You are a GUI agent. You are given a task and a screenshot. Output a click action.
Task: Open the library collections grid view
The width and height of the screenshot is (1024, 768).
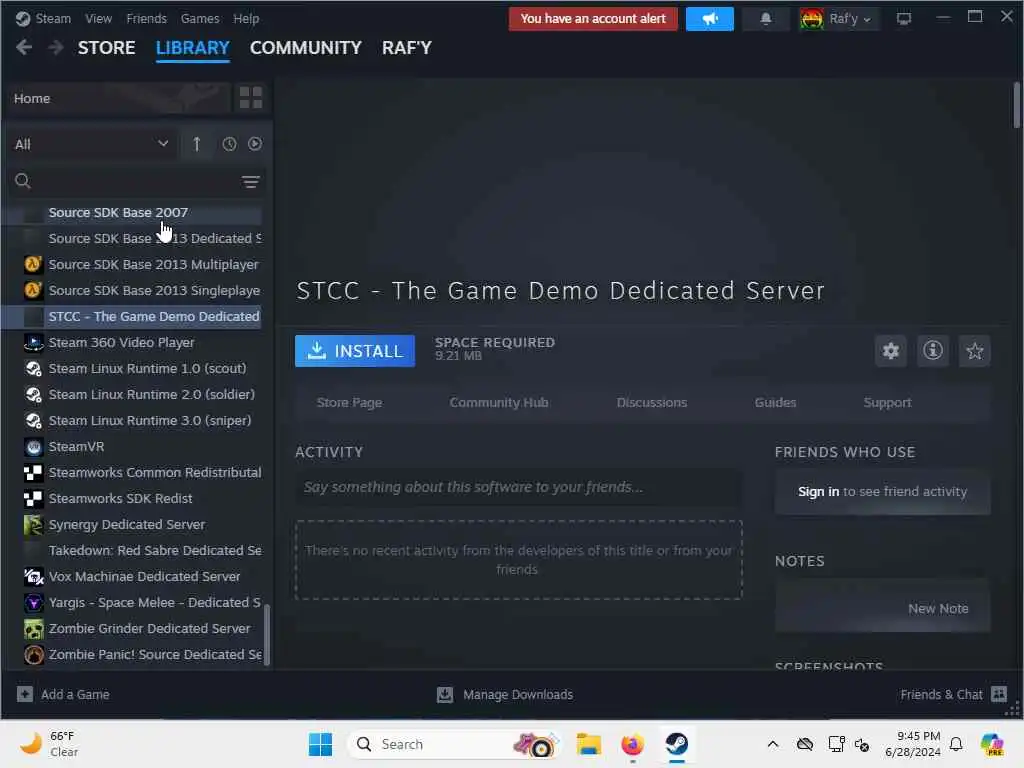251,98
